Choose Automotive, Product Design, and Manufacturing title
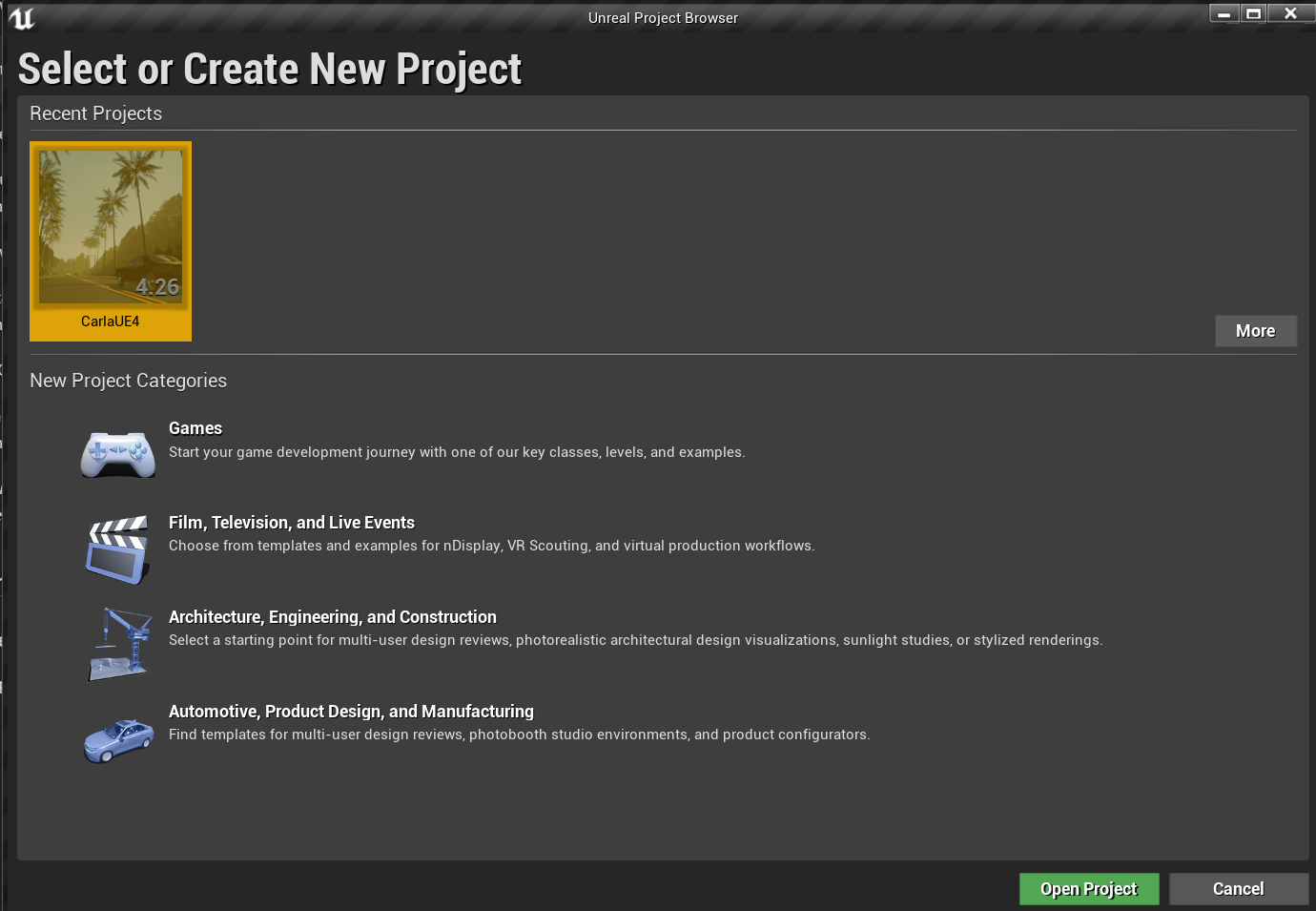 tap(351, 712)
